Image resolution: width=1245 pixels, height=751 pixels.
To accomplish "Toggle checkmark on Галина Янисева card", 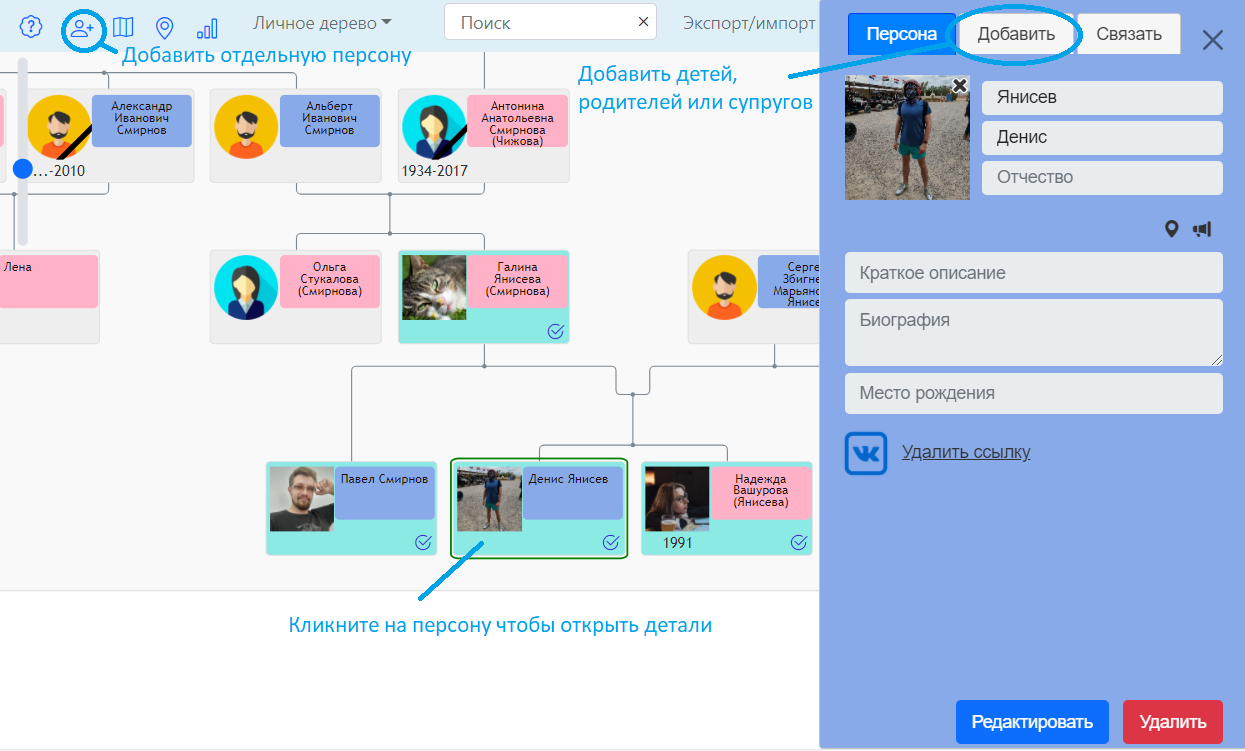I will 556,331.
